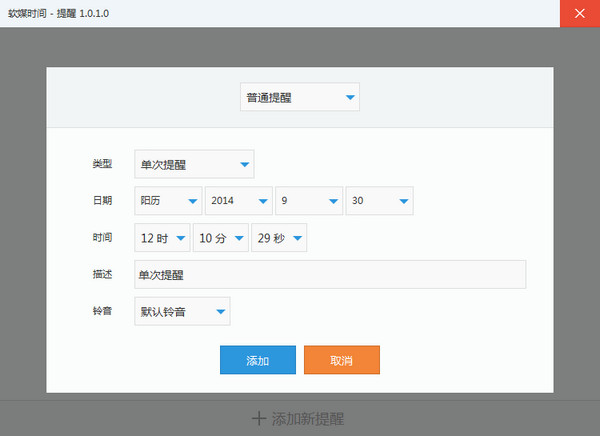Open the 阳历 calendar type dropdown
600x436 pixels.
[x=168, y=201]
